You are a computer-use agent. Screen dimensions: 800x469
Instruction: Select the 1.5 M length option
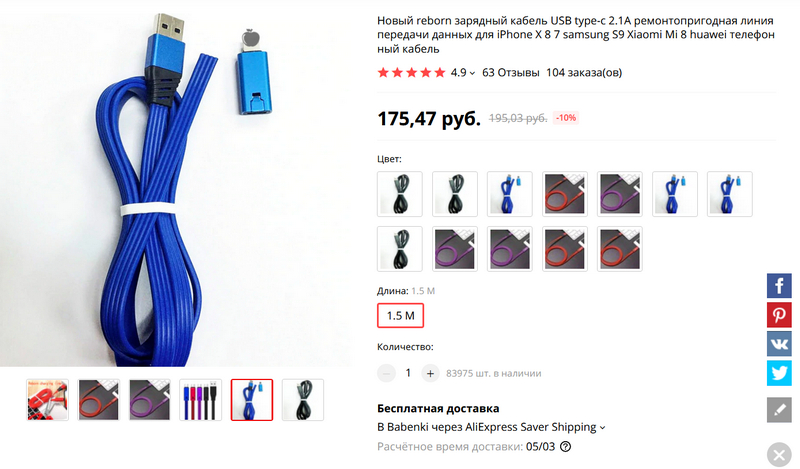(x=401, y=315)
